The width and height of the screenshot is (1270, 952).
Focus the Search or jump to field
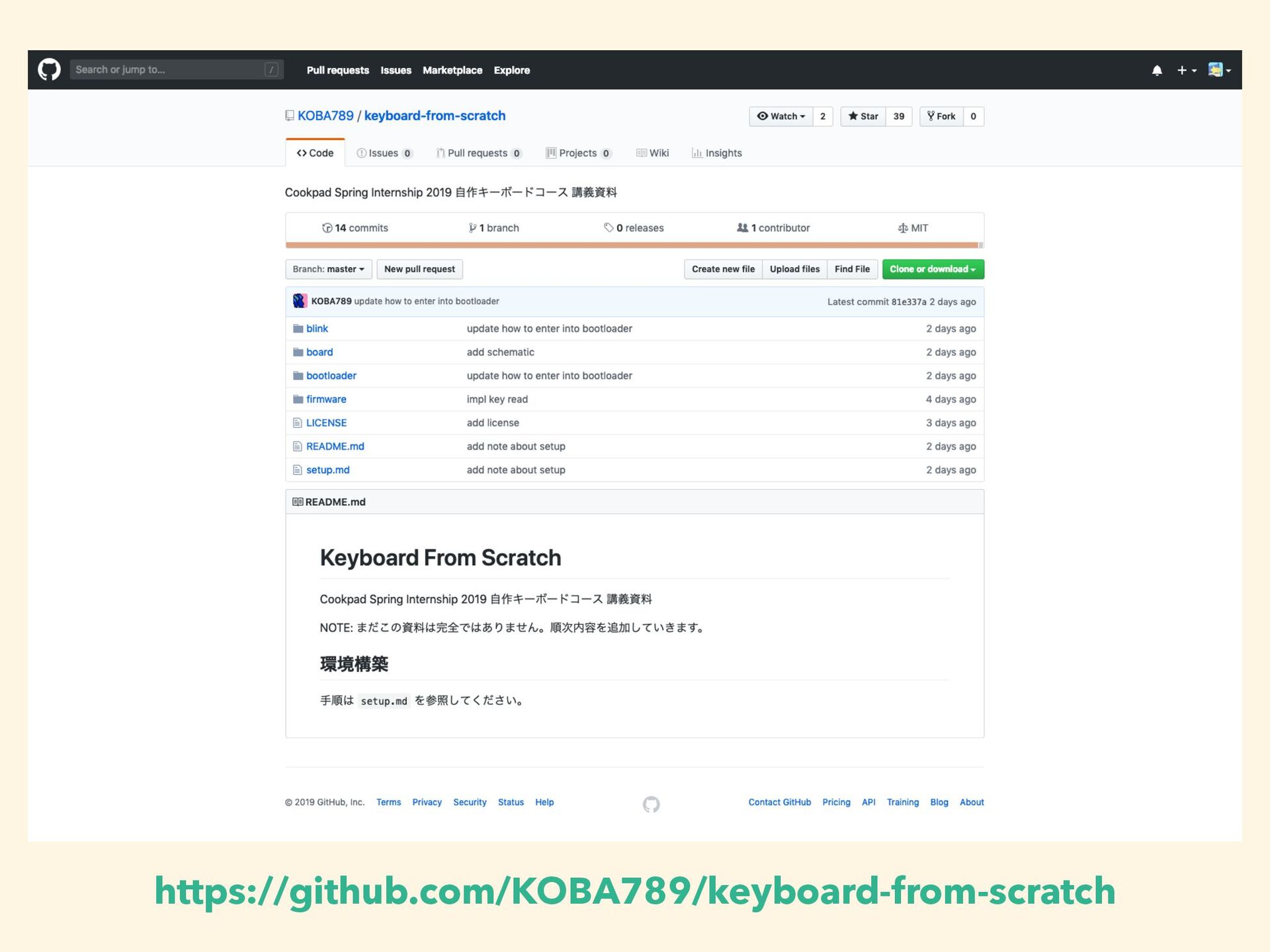pyautogui.click(x=172, y=69)
